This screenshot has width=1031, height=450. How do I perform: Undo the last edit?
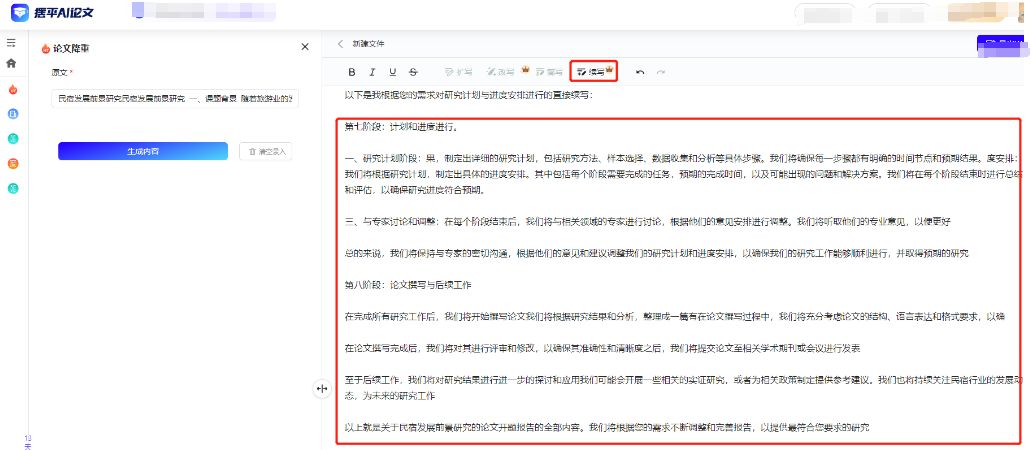pyautogui.click(x=640, y=72)
